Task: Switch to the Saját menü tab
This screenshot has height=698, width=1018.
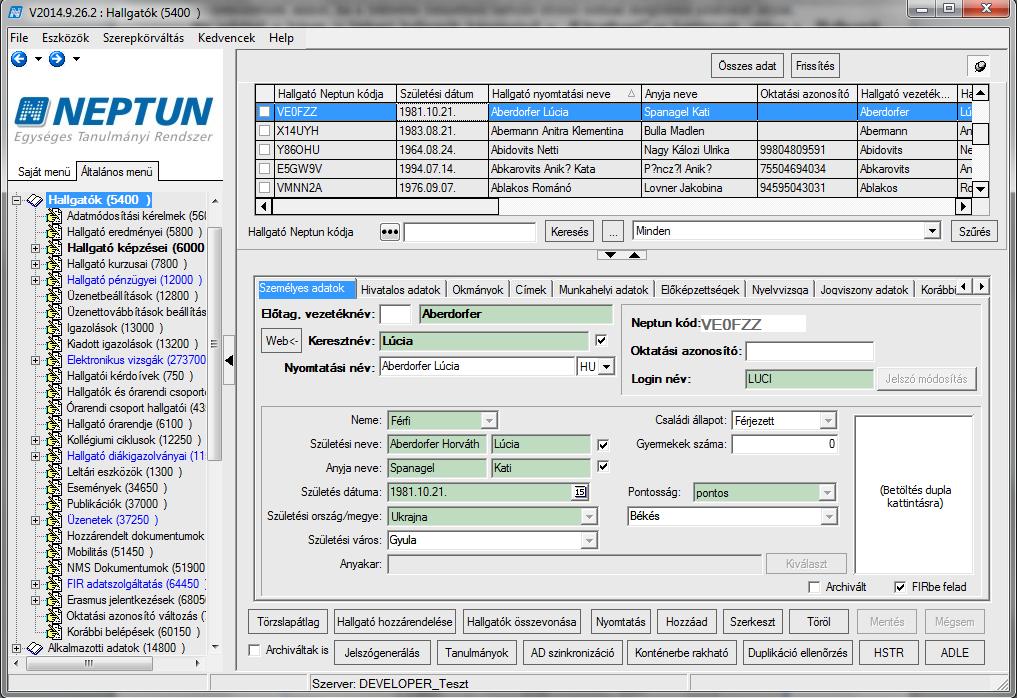Action: point(43,171)
